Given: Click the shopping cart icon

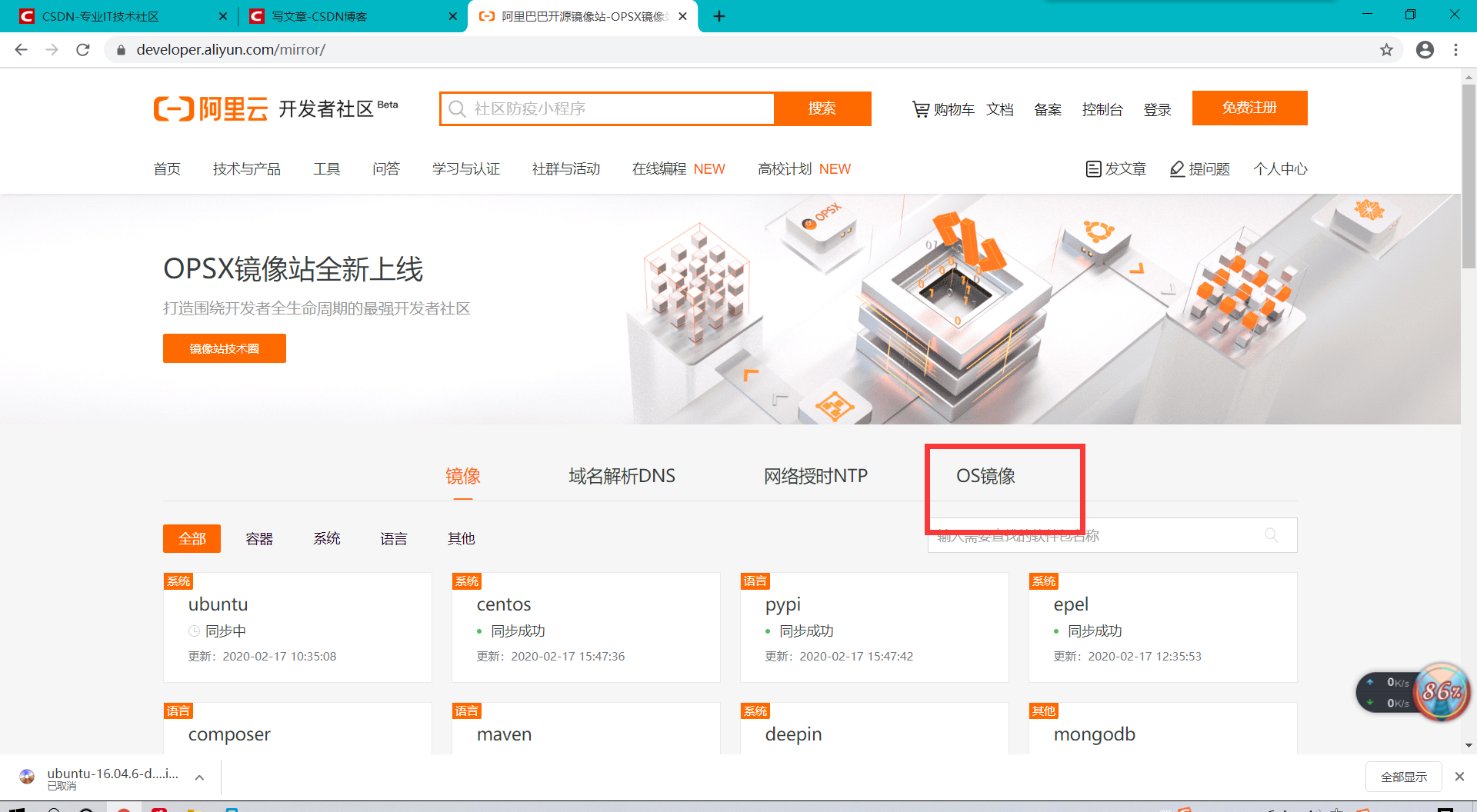Looking at the screenshot, I should click(921, 109).
